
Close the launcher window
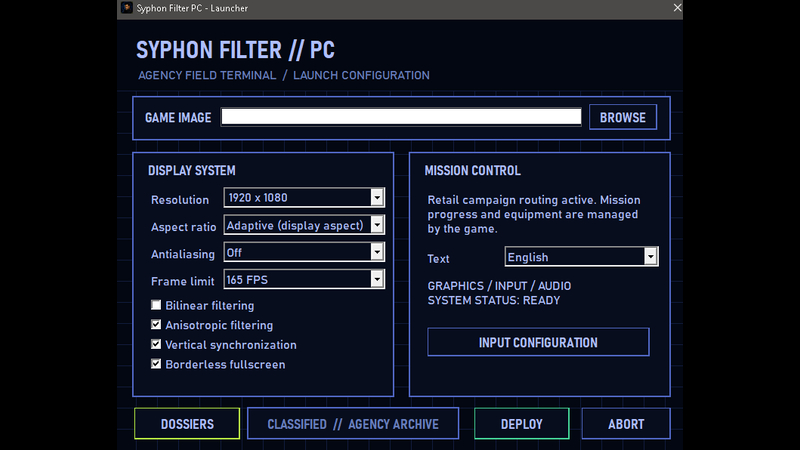677,8
